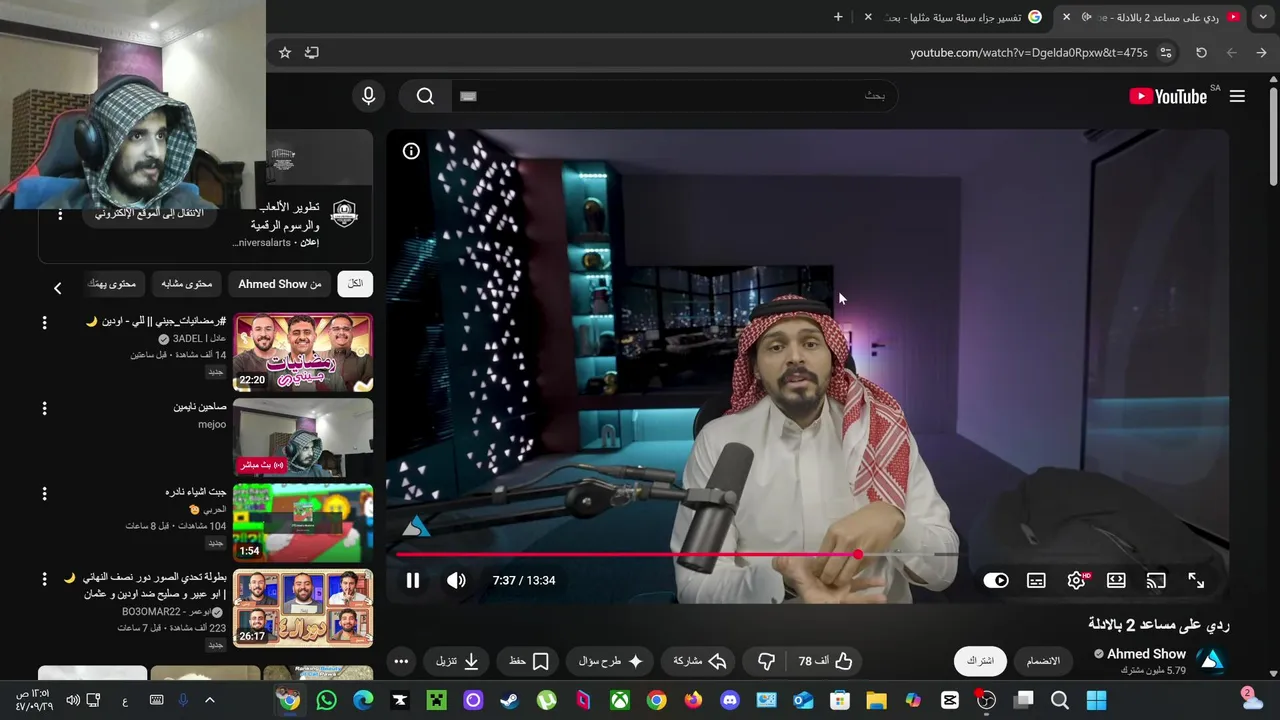Open the جبت اشياء نادره video thumbnail
1280x720 pixels.
click(x=303, y=522)
